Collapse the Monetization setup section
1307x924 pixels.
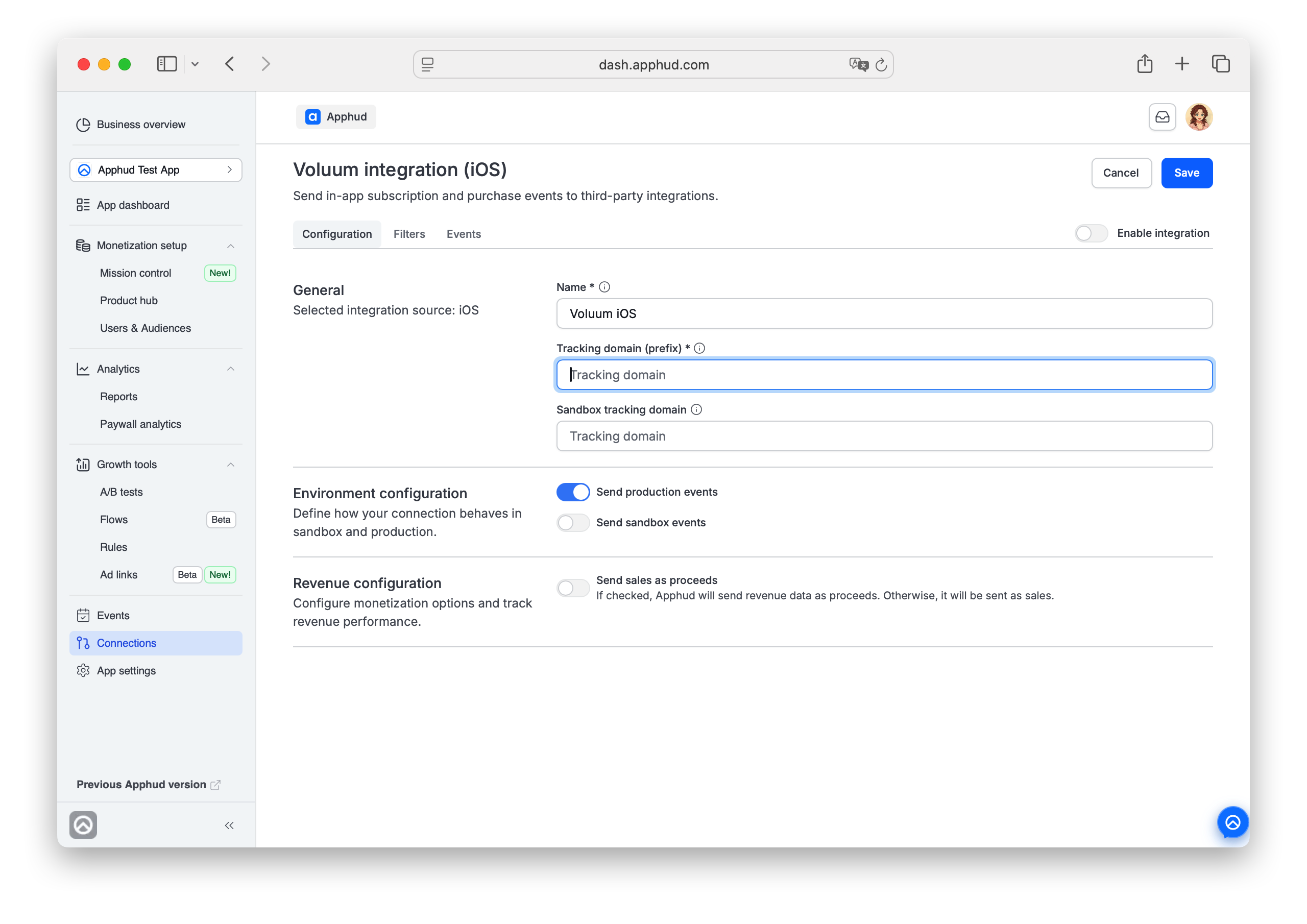coord(231,246)
